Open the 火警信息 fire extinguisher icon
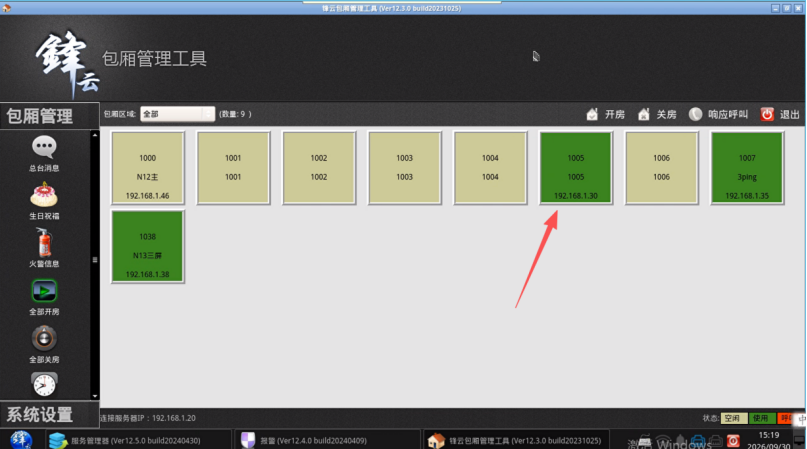 44,243
